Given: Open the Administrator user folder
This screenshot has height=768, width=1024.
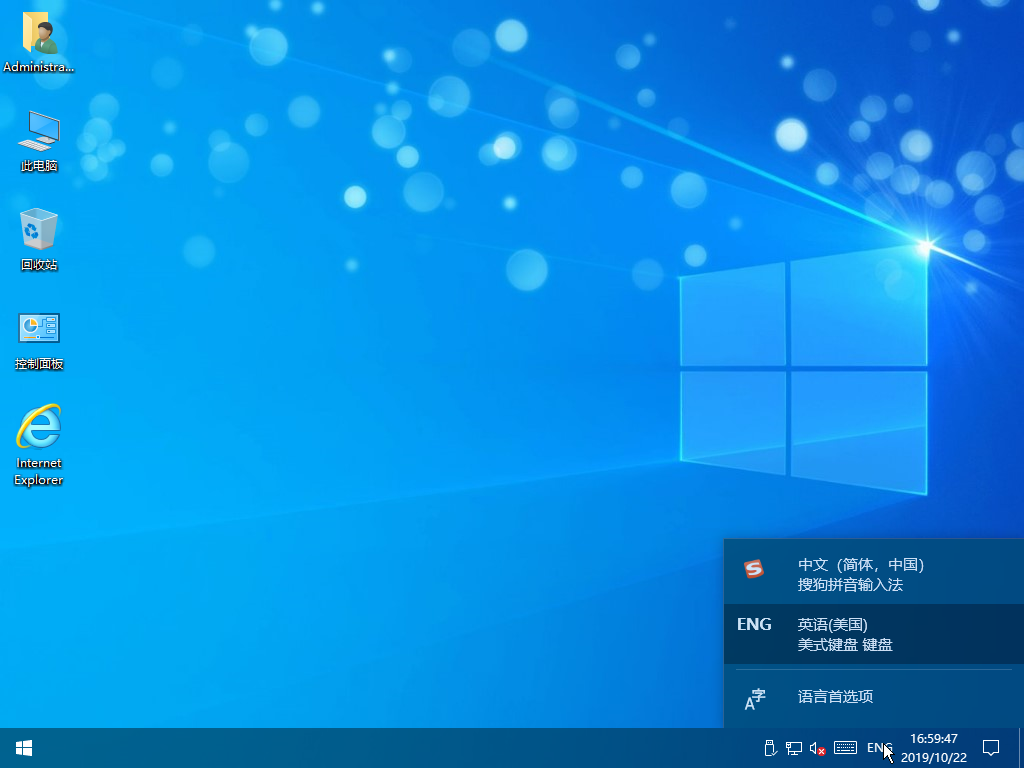Looking at the screenshot, I should [38, 40].
